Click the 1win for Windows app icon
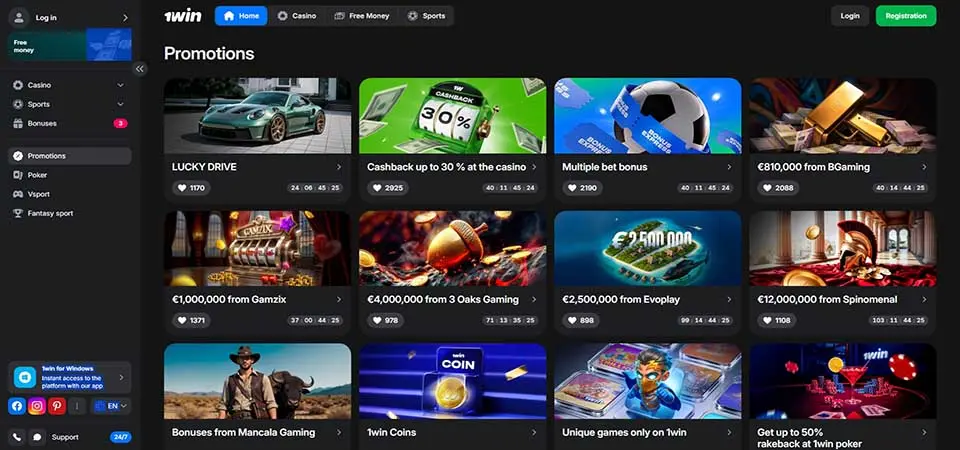The width and height of the screenshot is (960, 450). point(25,378)
